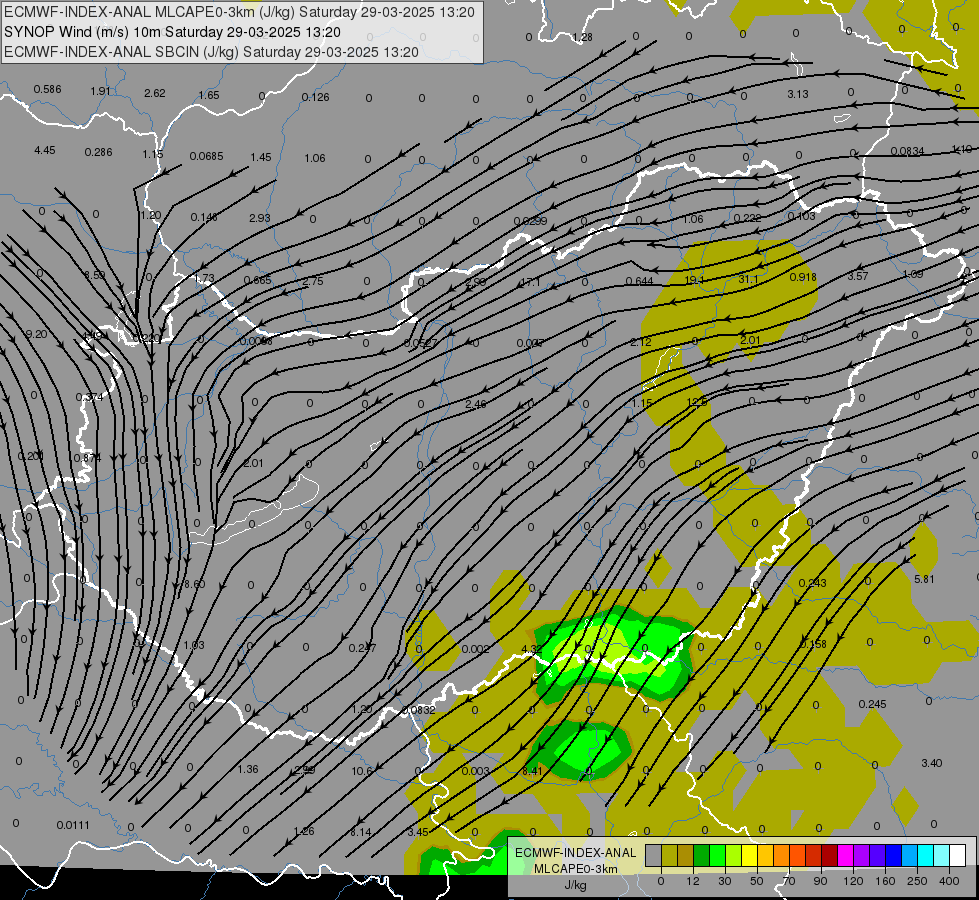Viewport: 979px width, 900px height.
Task: Click the map value 1.65
Action: coord(209,95)
